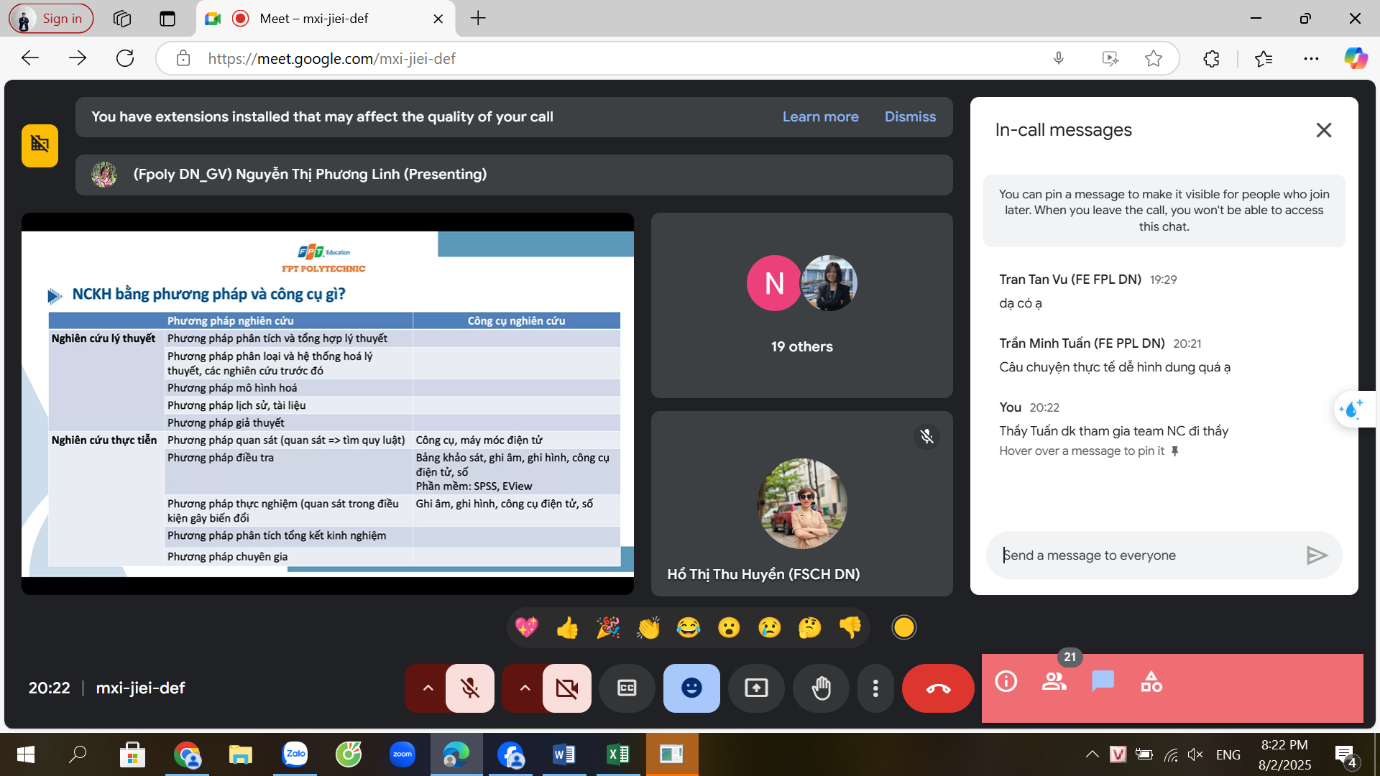The width and height of the screenshot is (1380, 776).
Task: Toggle the camera off button
Action: (x=567, y=688)
